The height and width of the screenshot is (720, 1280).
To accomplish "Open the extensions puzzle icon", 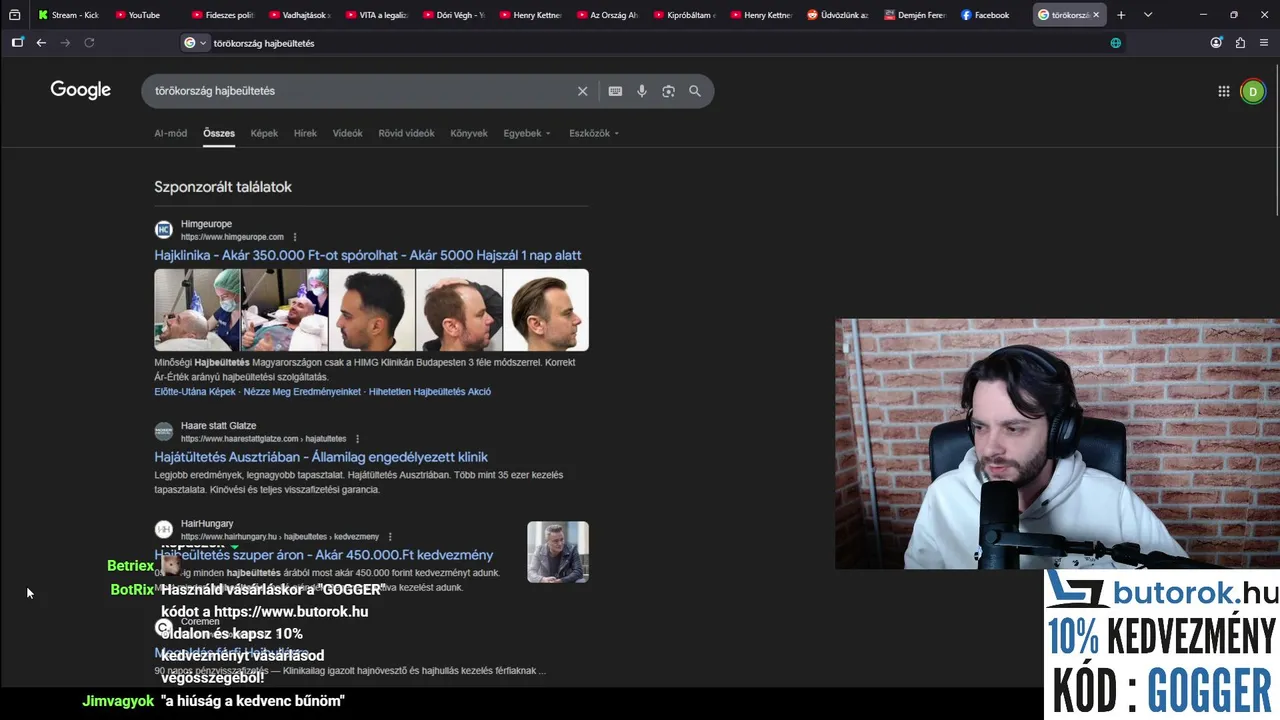I will (1240, 43).
